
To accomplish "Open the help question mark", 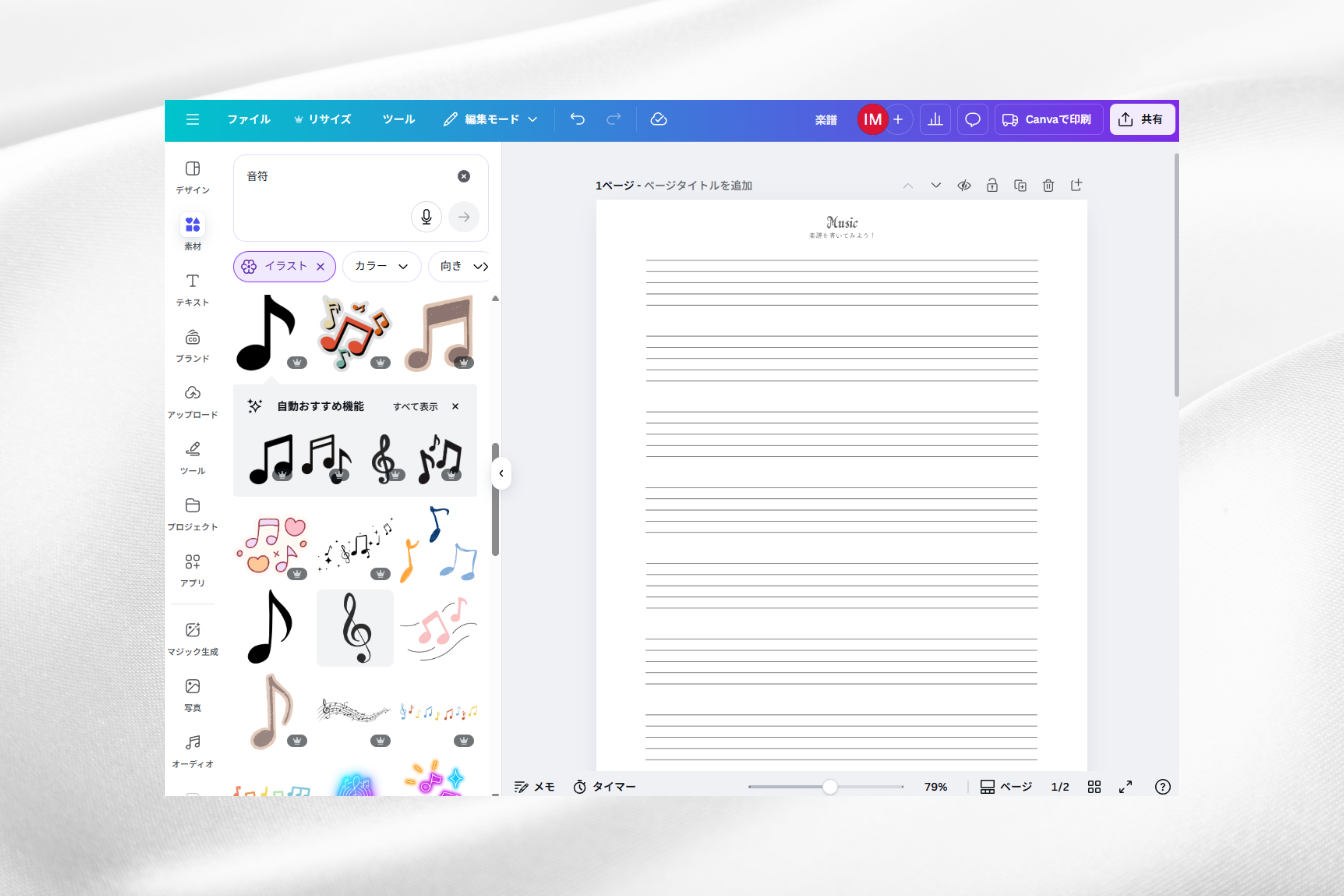I will (x=1162, y=787).
